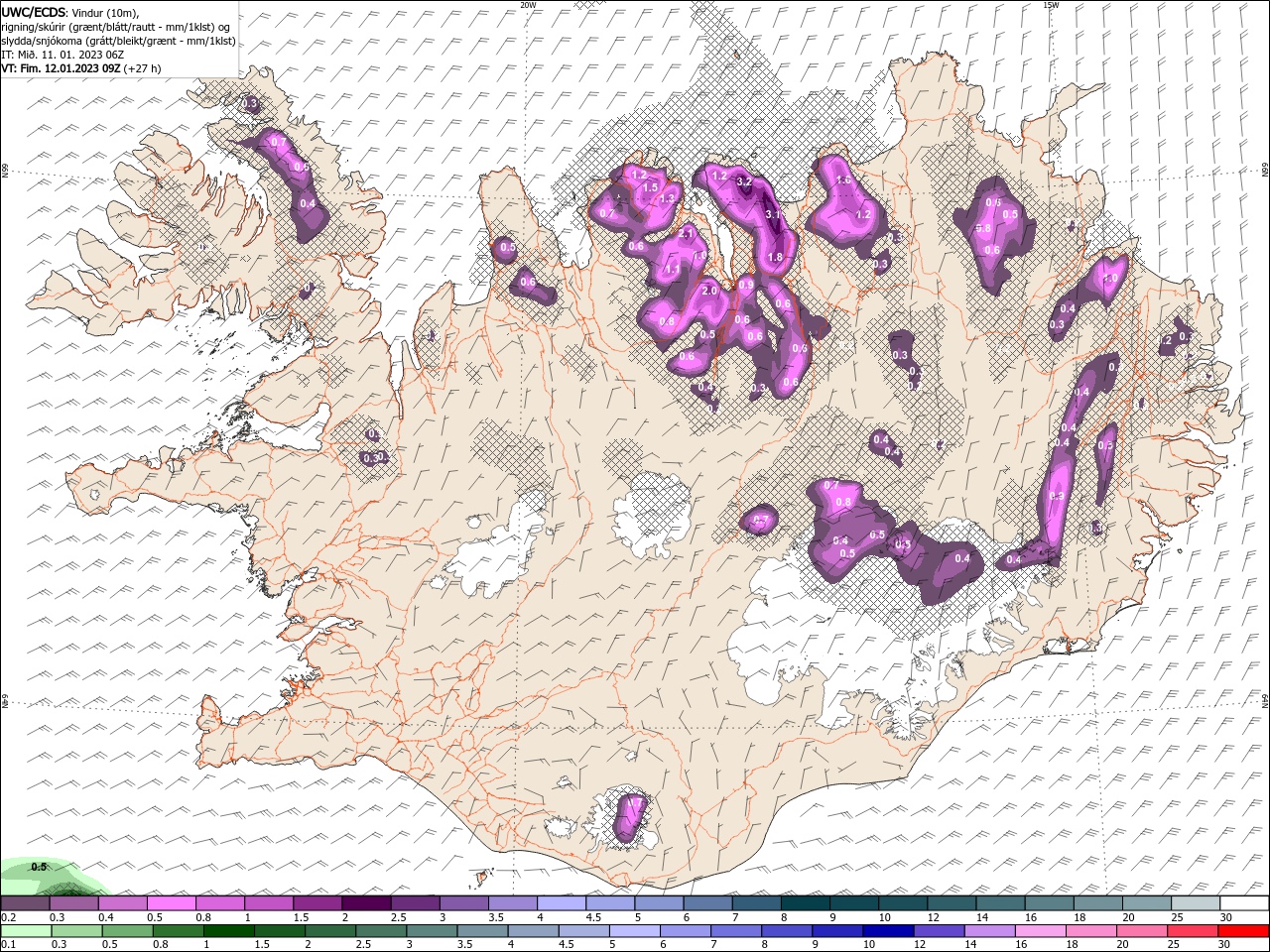Click the 3.1 snowfall value on the map

click(x=774, y=214)
